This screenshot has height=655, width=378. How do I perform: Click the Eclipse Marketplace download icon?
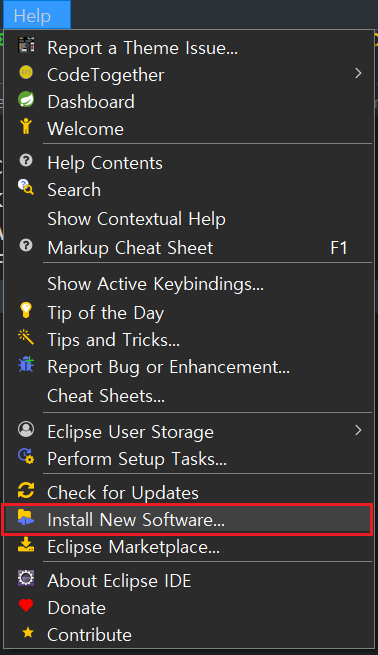pos(26,545)
